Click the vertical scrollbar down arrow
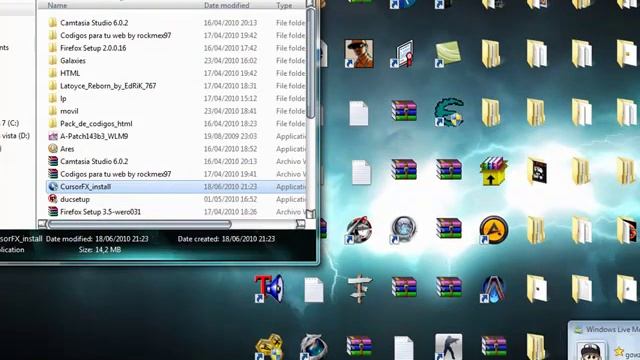This screenshot has height=360, width=640. 311,214
